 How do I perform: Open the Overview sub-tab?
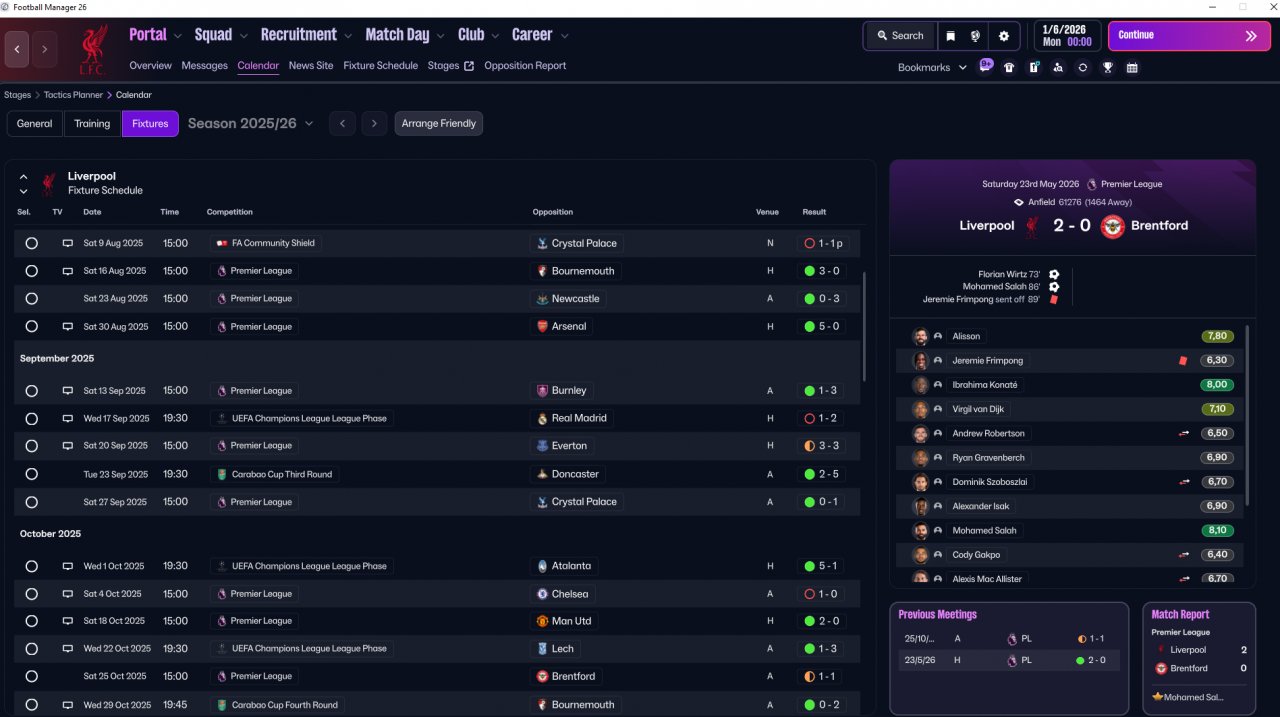(150, 66)
